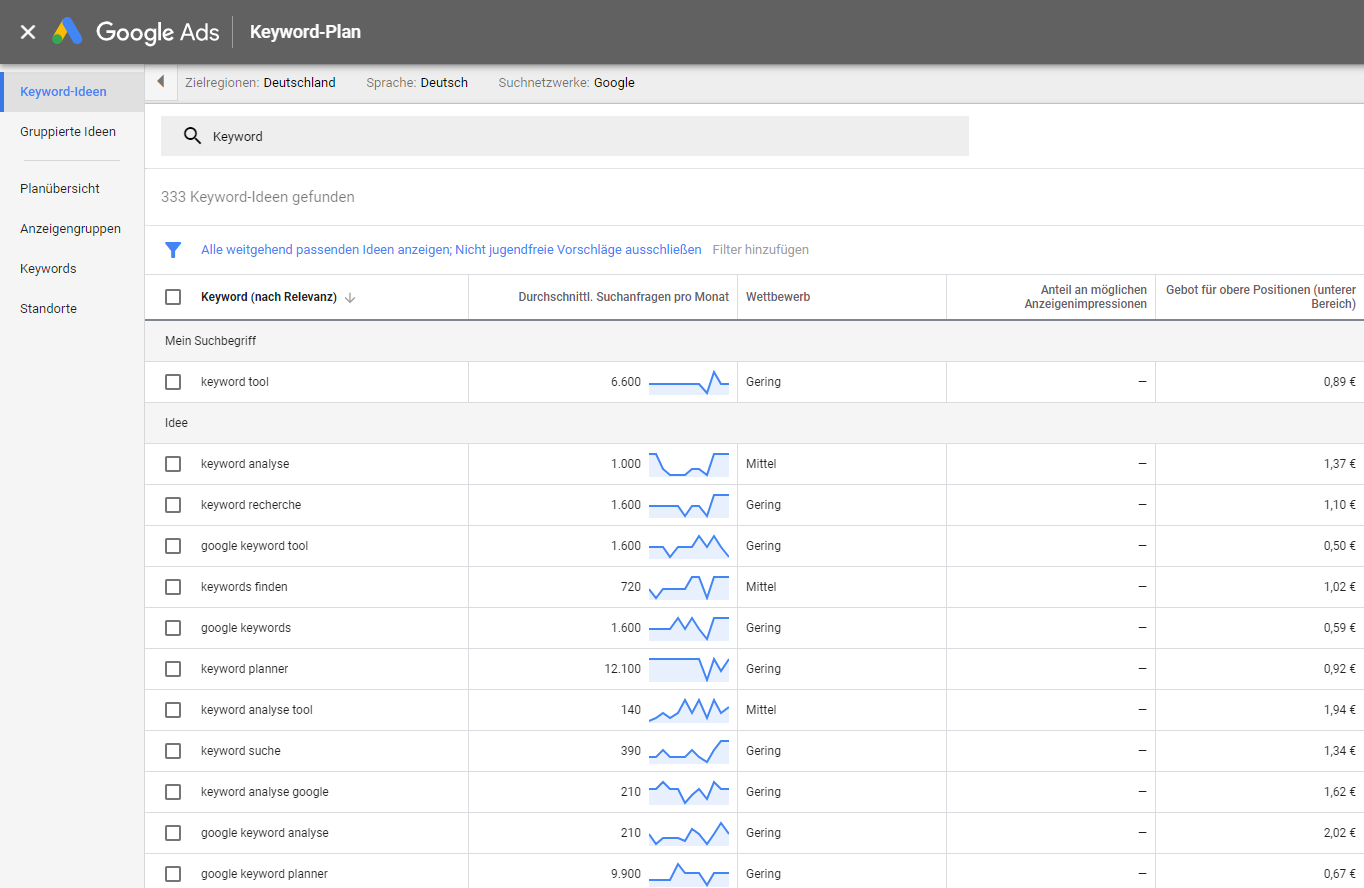Open the trend chart for google keyword tool
Screen dimensions: 1364x888
click(689, 546)
